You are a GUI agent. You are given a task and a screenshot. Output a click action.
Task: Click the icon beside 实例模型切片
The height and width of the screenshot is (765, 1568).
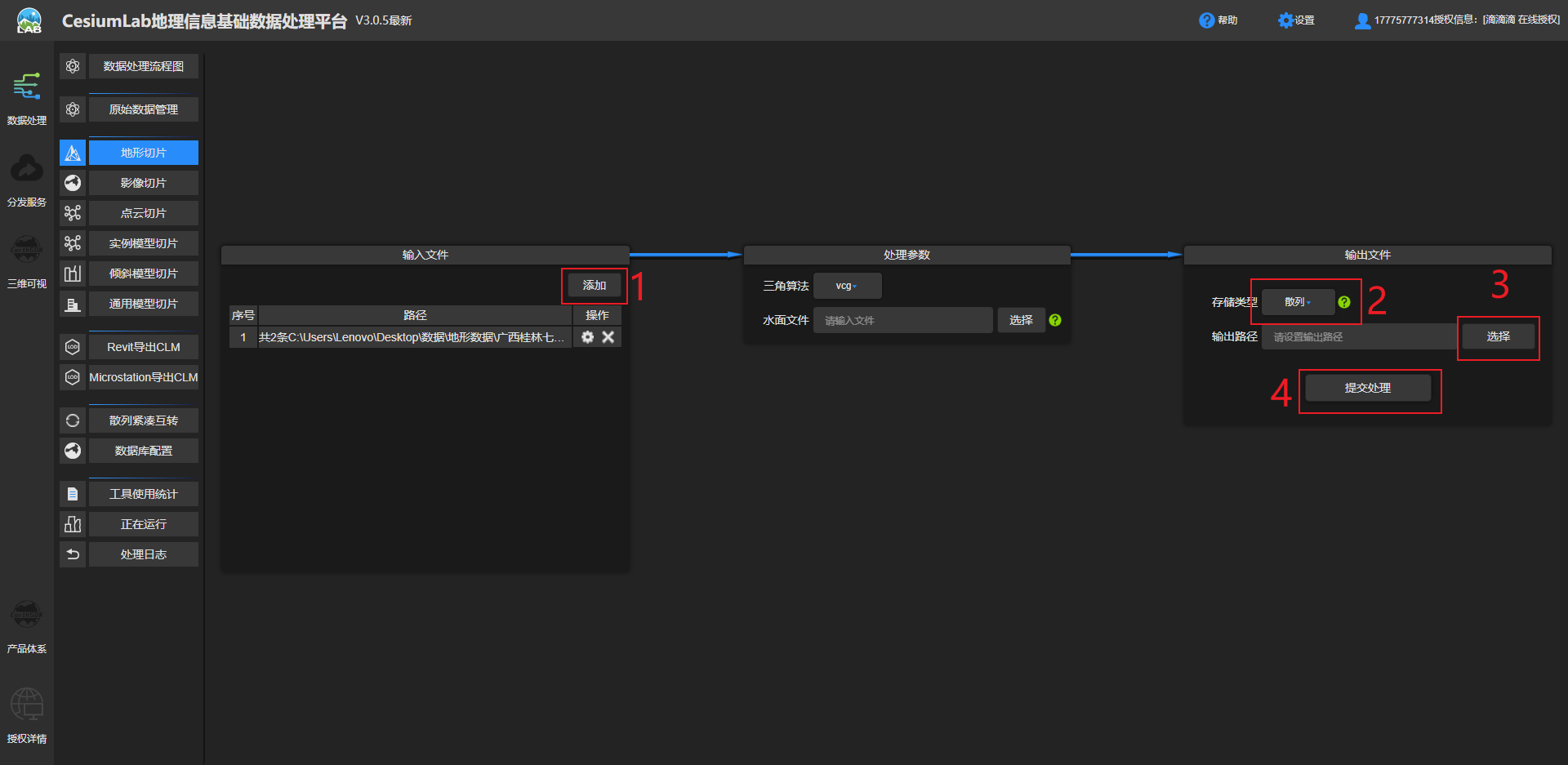click(x=73, y=243)
